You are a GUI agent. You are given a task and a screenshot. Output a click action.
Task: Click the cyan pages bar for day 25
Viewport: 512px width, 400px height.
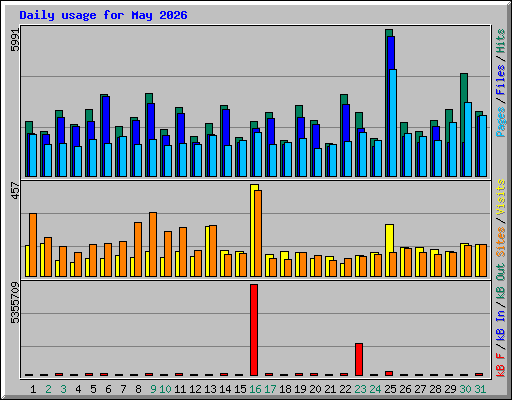tap(393, 123)
